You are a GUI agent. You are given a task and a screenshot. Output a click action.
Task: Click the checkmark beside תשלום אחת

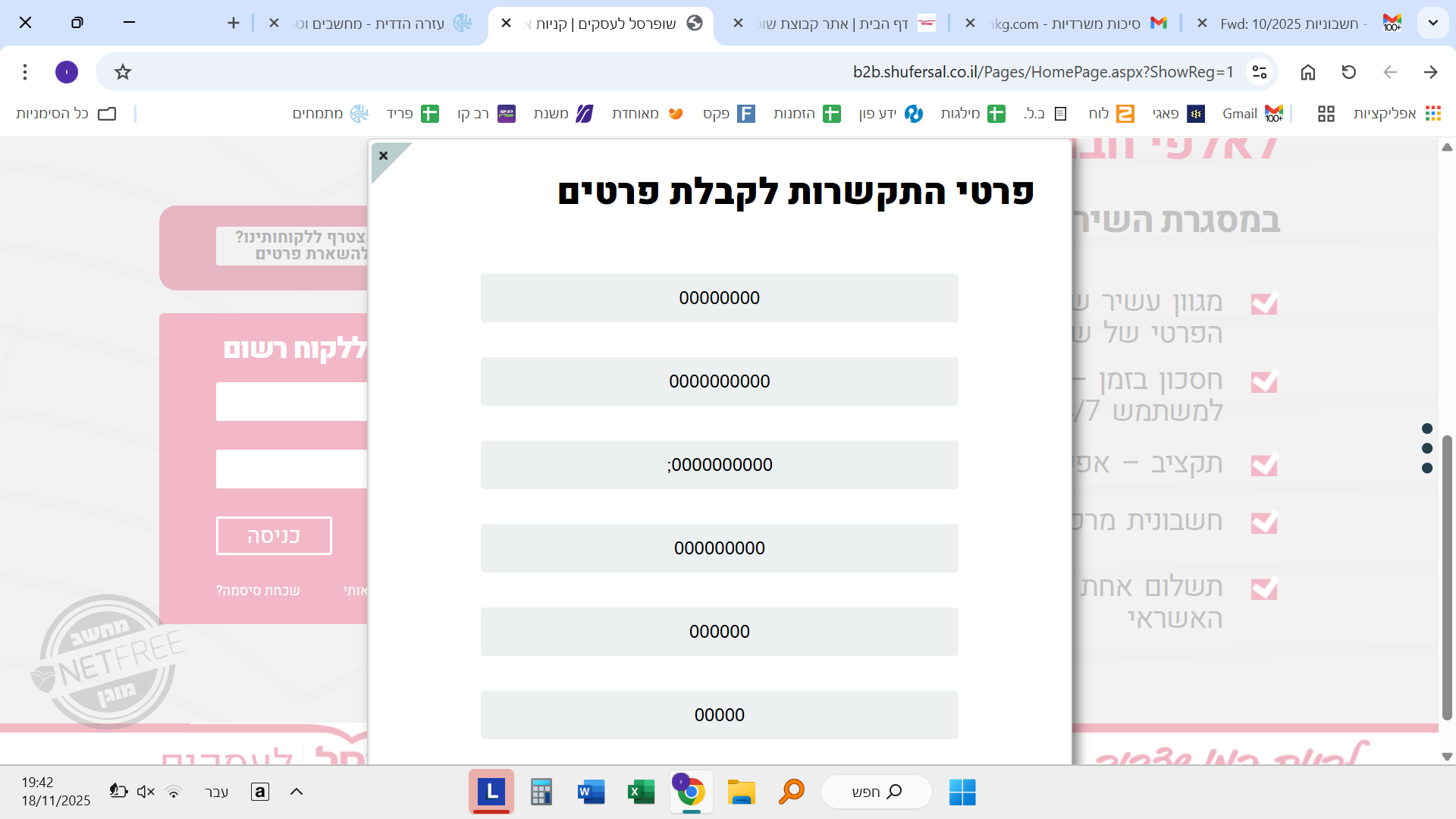point(1264,588)
